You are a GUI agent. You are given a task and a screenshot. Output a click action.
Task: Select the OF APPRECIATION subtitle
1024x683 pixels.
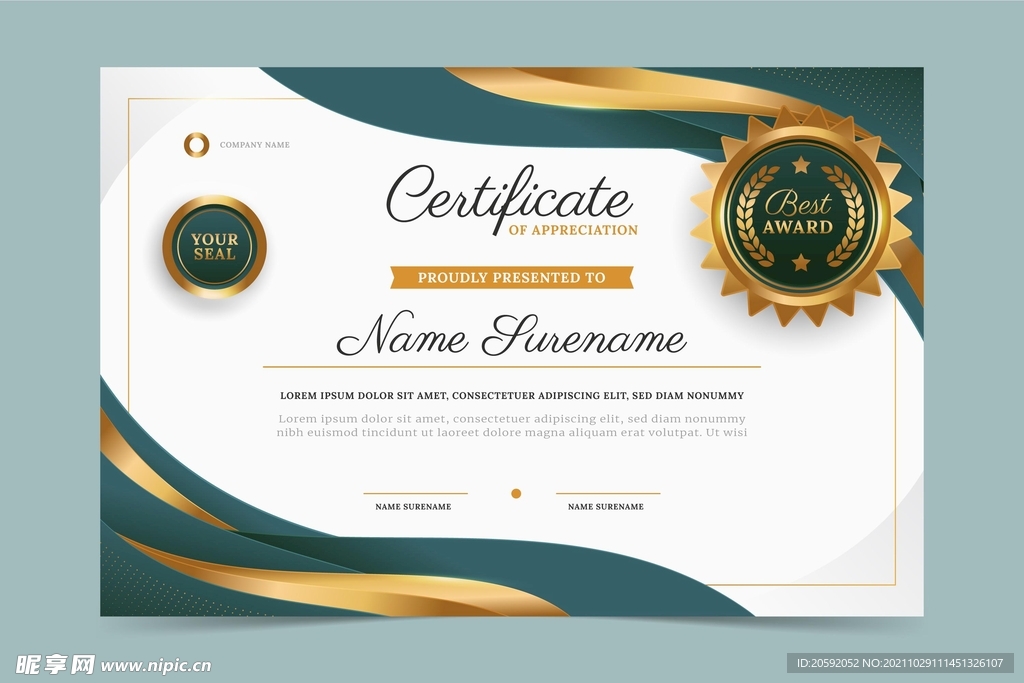573,230
